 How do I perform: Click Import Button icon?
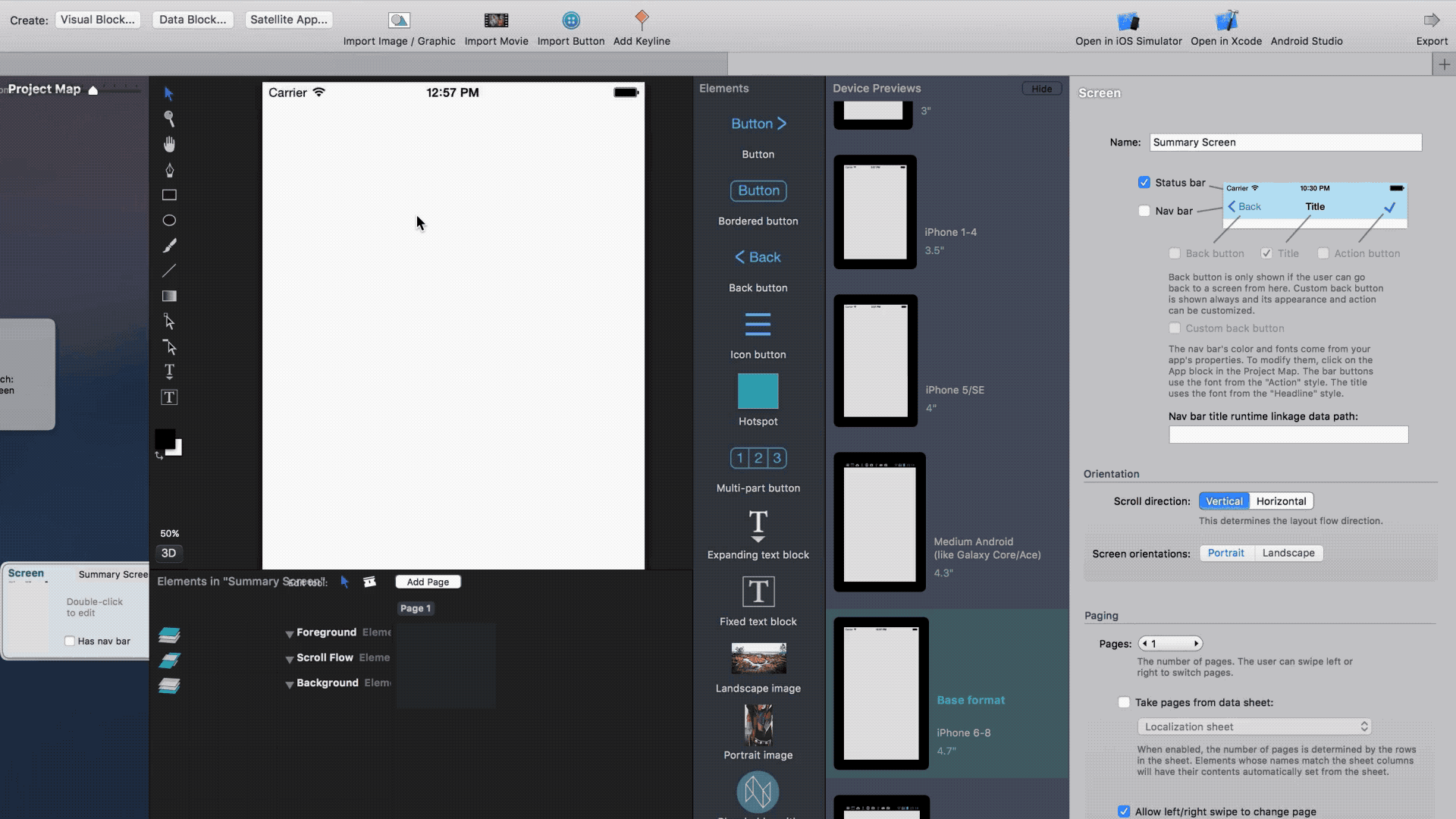click(571, 20)
